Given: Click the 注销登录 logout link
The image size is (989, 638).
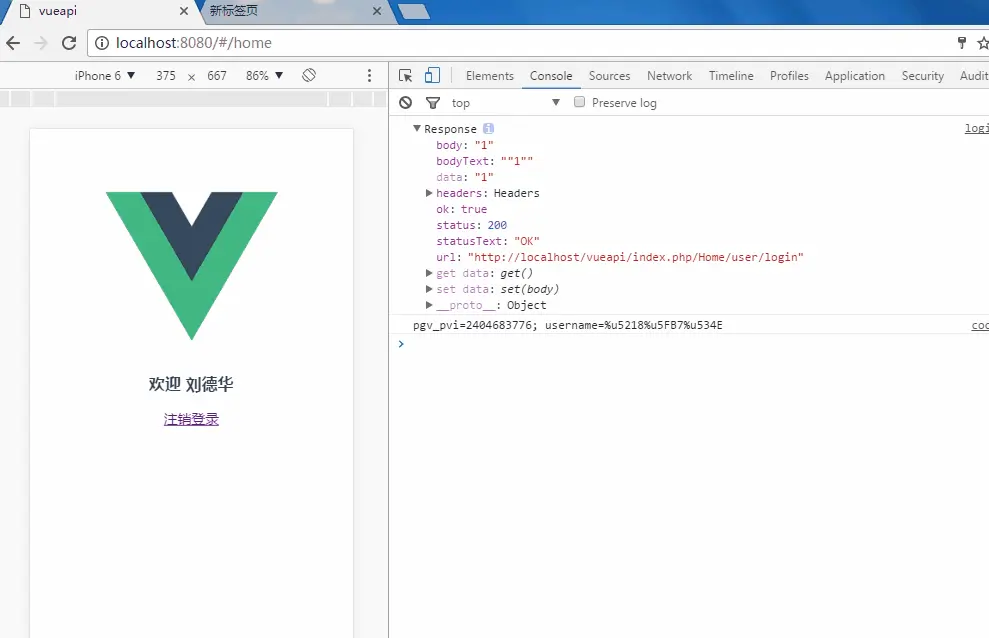Looking at the screenshot, I should 191,419.
